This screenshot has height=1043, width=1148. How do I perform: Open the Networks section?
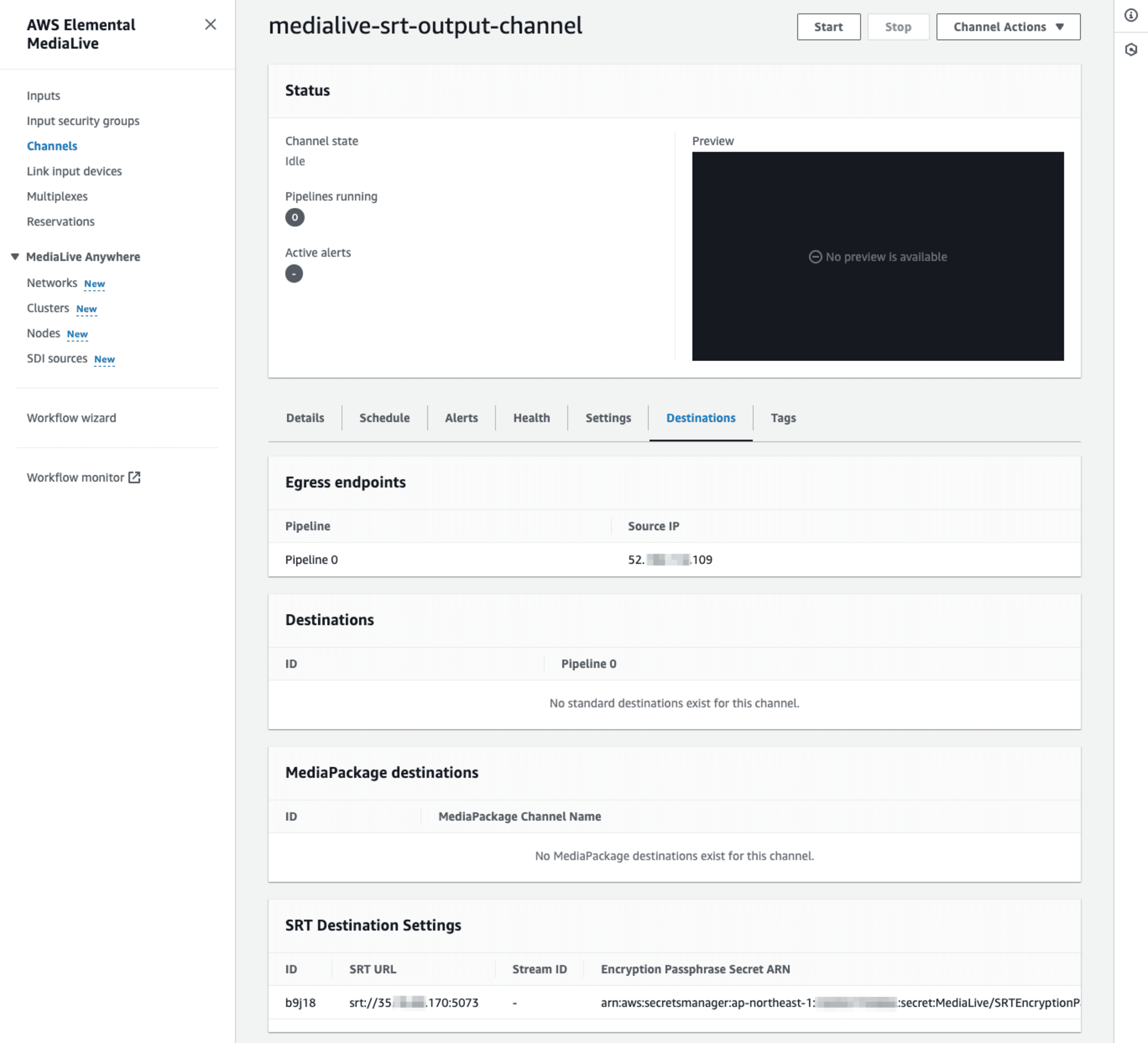[51, 282]
